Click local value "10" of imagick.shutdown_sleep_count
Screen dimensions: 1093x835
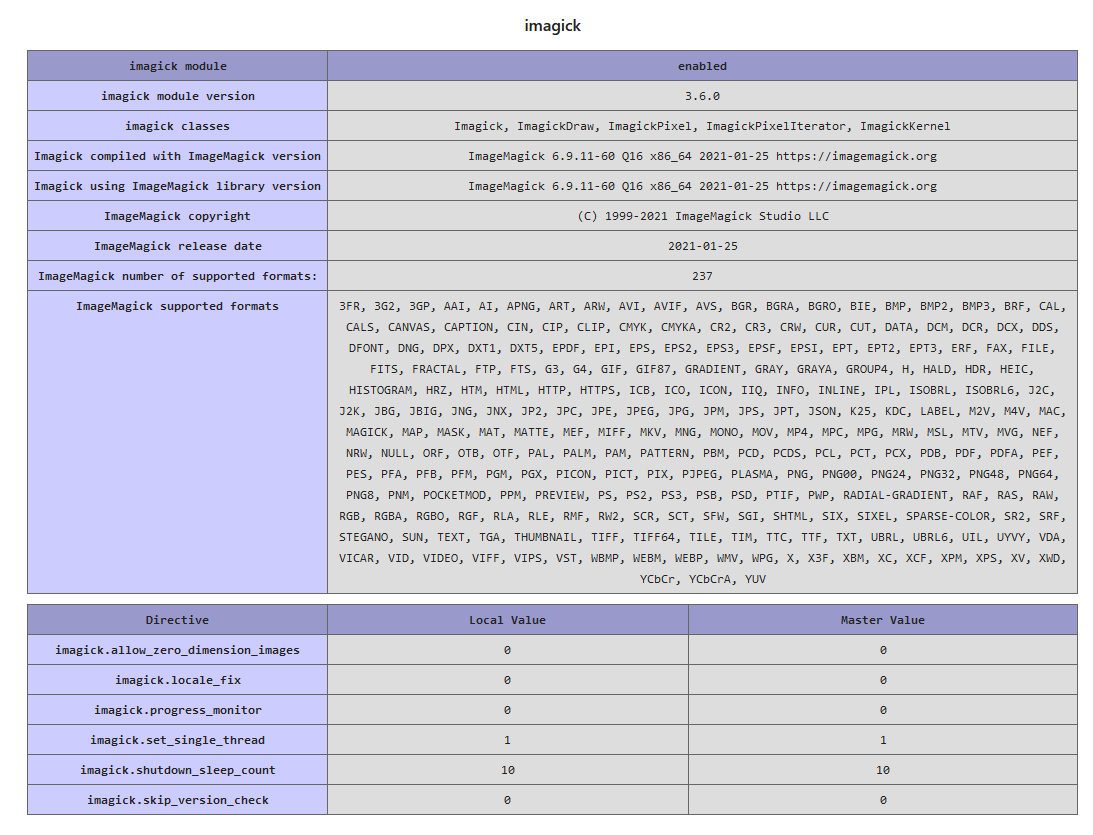(x=507, y=769)
